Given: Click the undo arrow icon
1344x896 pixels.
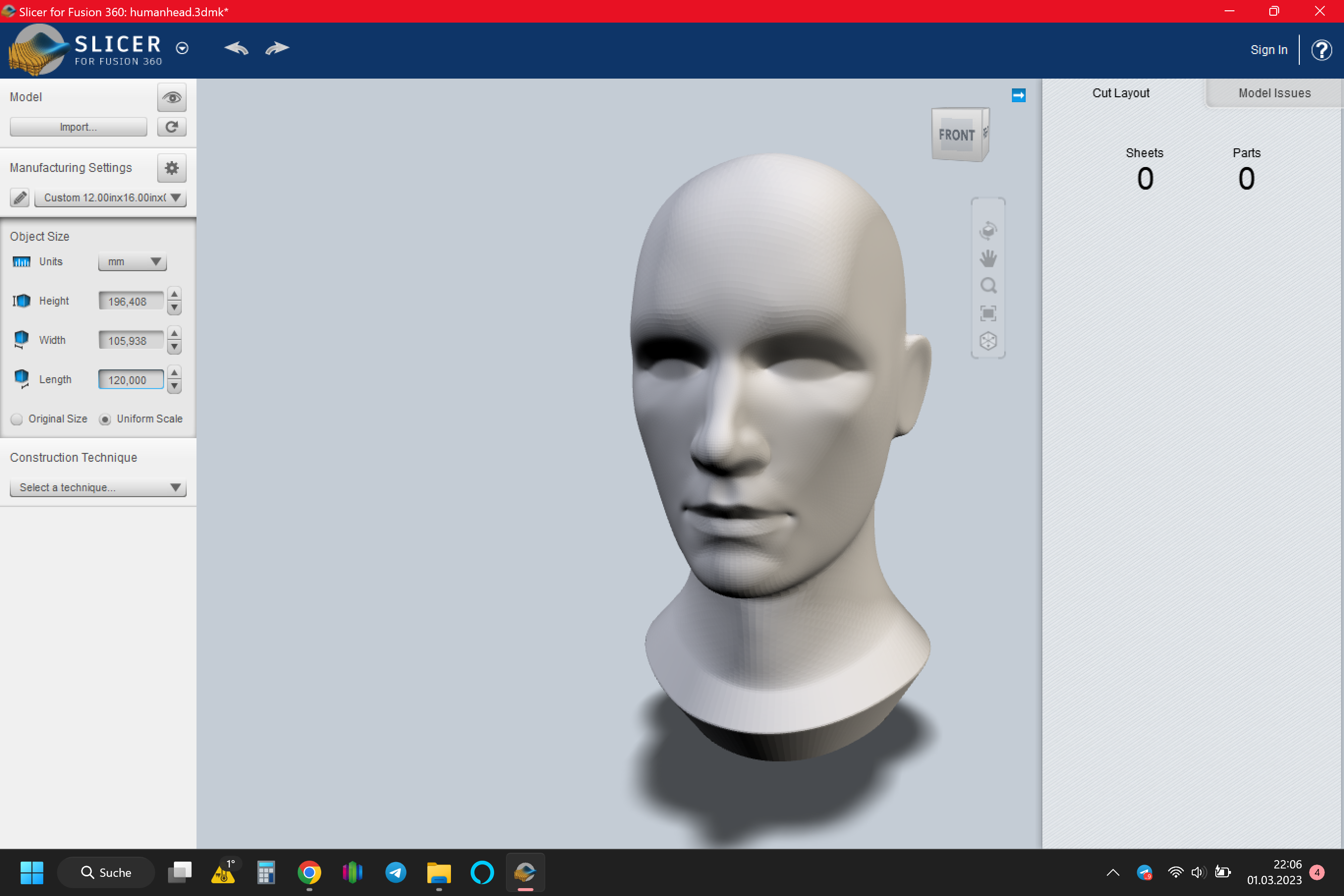Looking at the screenshot, I should point(236,49).
